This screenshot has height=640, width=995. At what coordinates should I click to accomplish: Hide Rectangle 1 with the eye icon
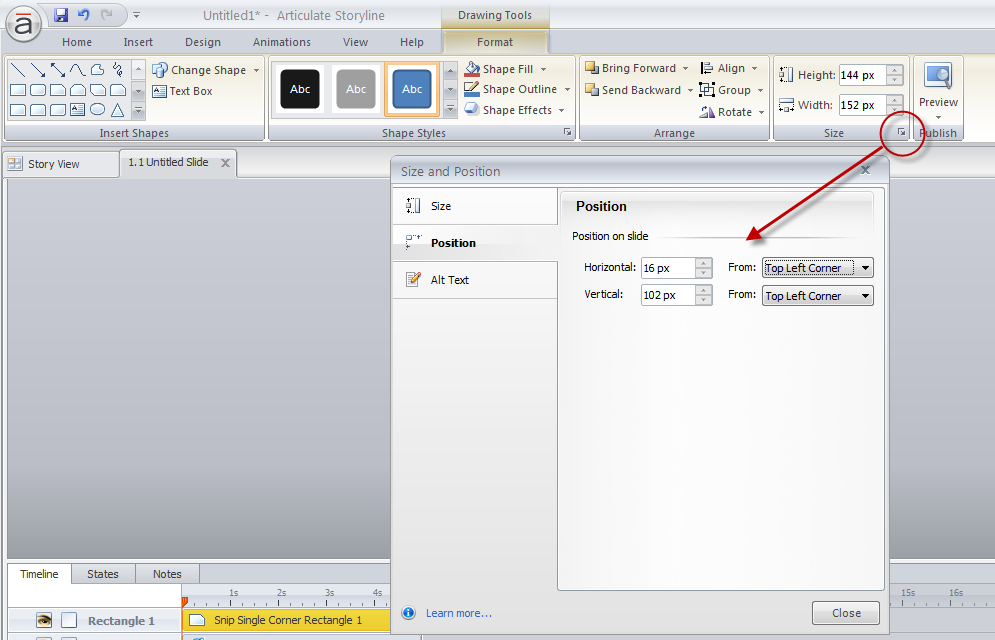click(44, 620)
